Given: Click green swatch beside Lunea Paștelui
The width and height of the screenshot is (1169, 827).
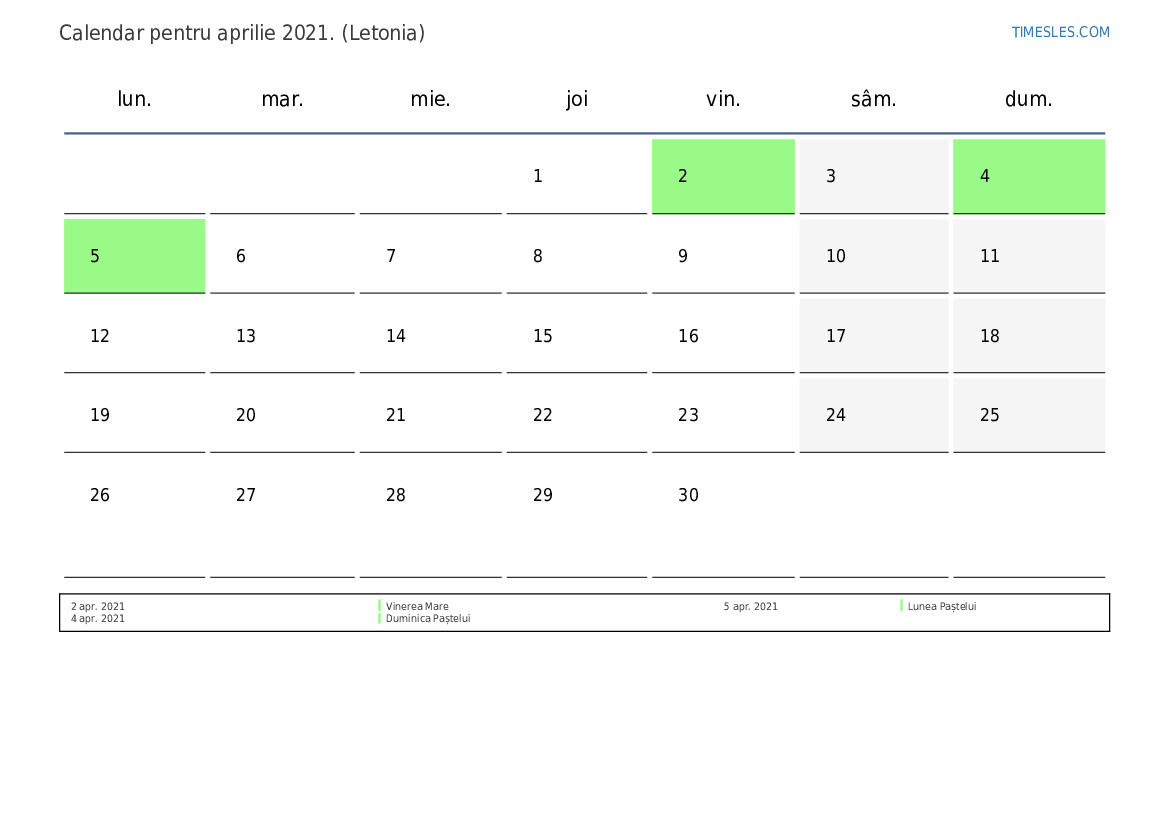Looking at the screenshot, I should pos(902,606).
